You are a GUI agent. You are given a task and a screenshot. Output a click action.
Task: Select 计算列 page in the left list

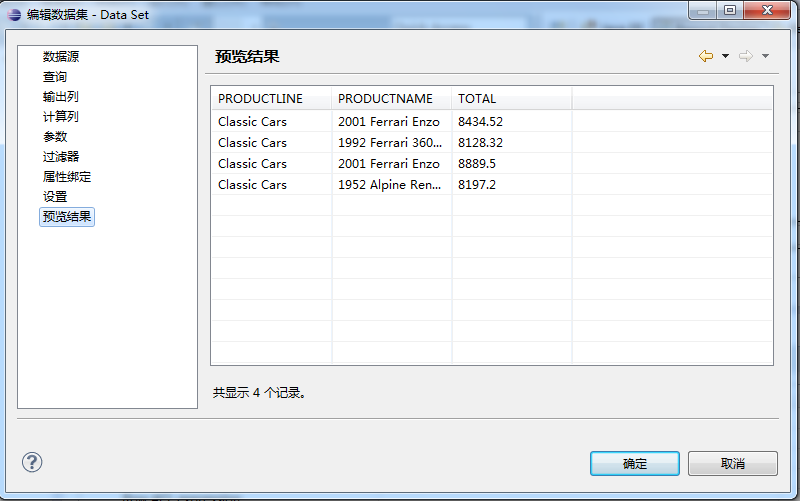pos(60,116)
